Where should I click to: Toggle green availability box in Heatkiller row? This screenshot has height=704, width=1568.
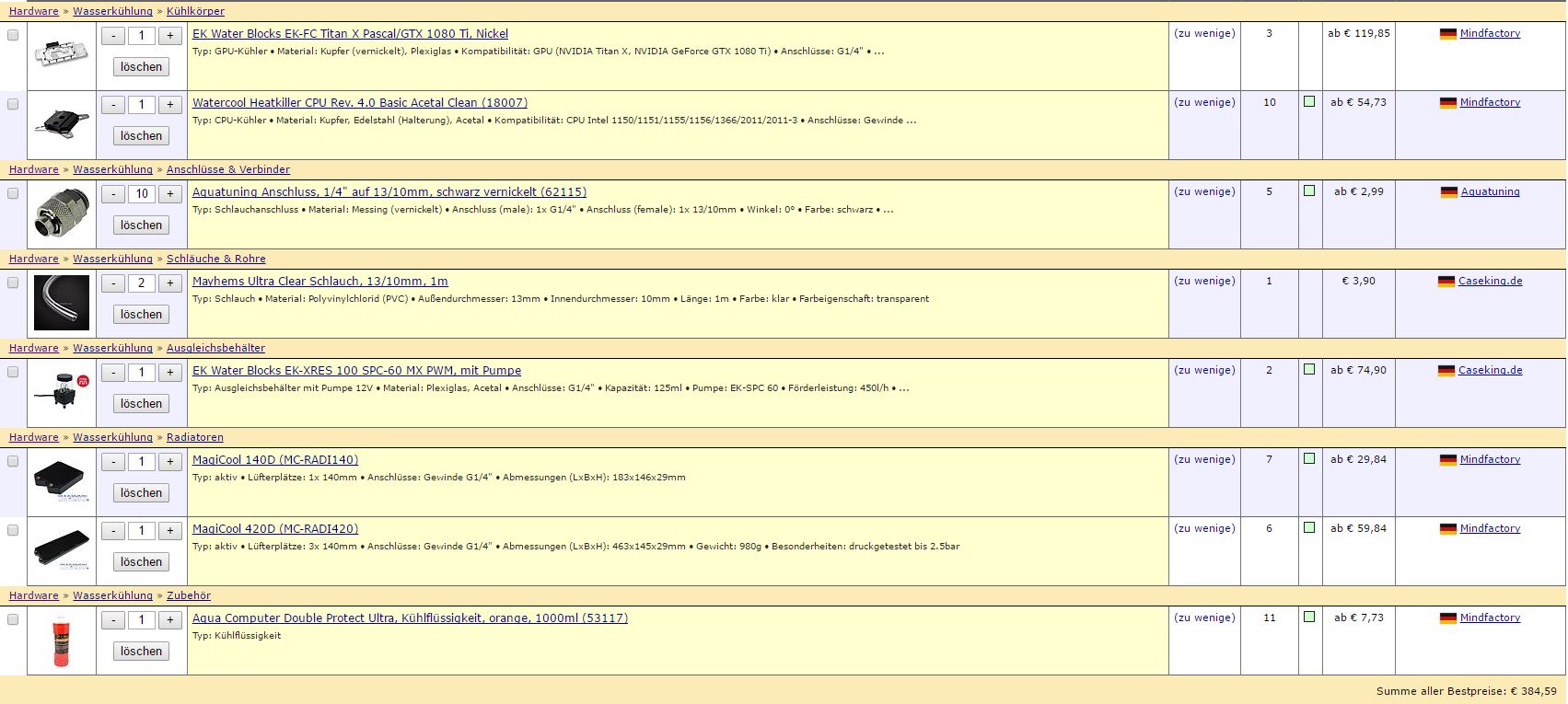1309,101
